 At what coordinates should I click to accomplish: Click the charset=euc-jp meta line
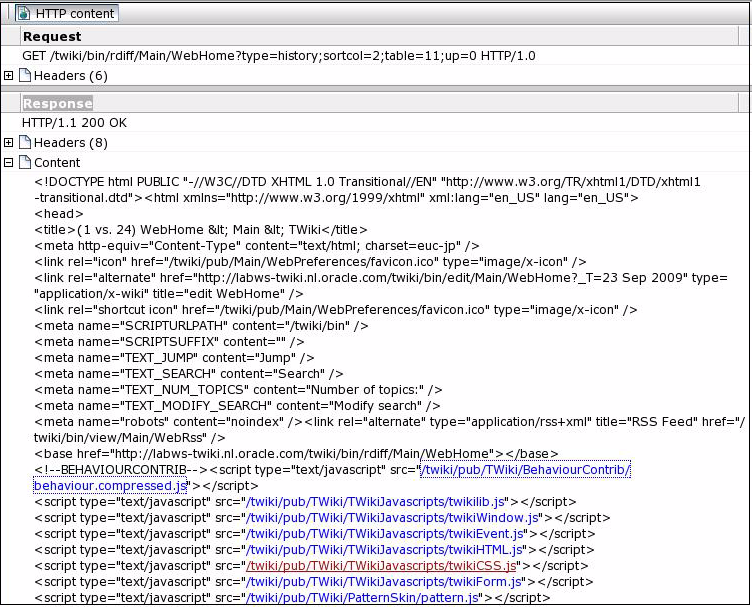(x=257, y=246)
